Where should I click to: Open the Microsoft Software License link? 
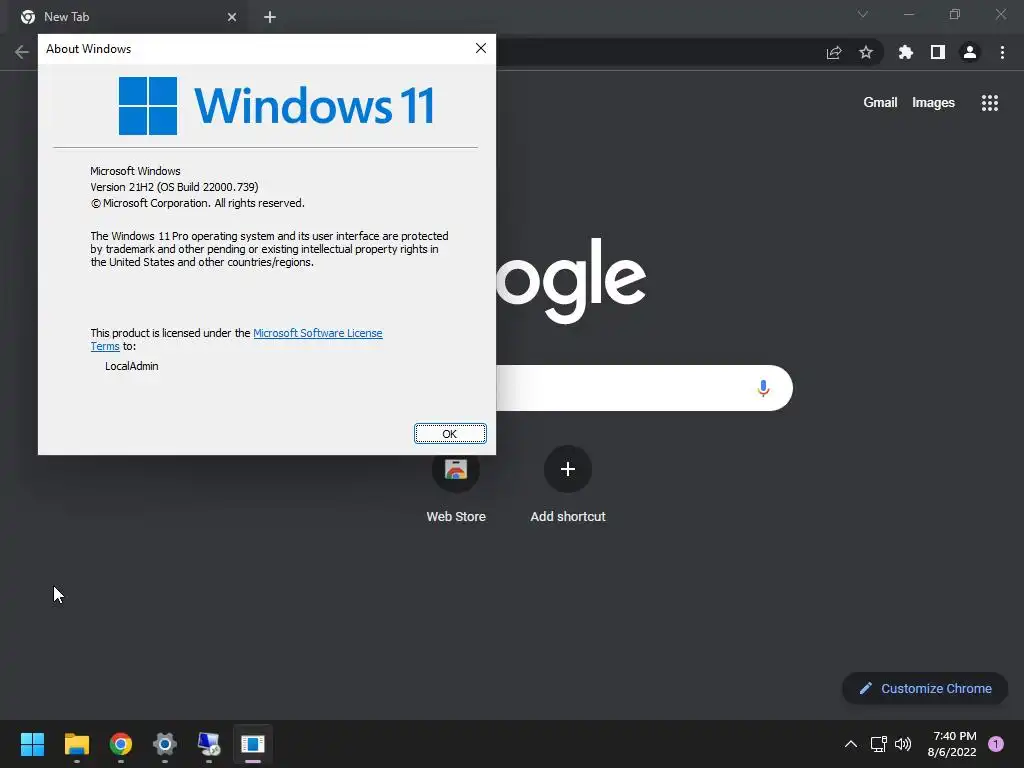click(x=317, y=333)
